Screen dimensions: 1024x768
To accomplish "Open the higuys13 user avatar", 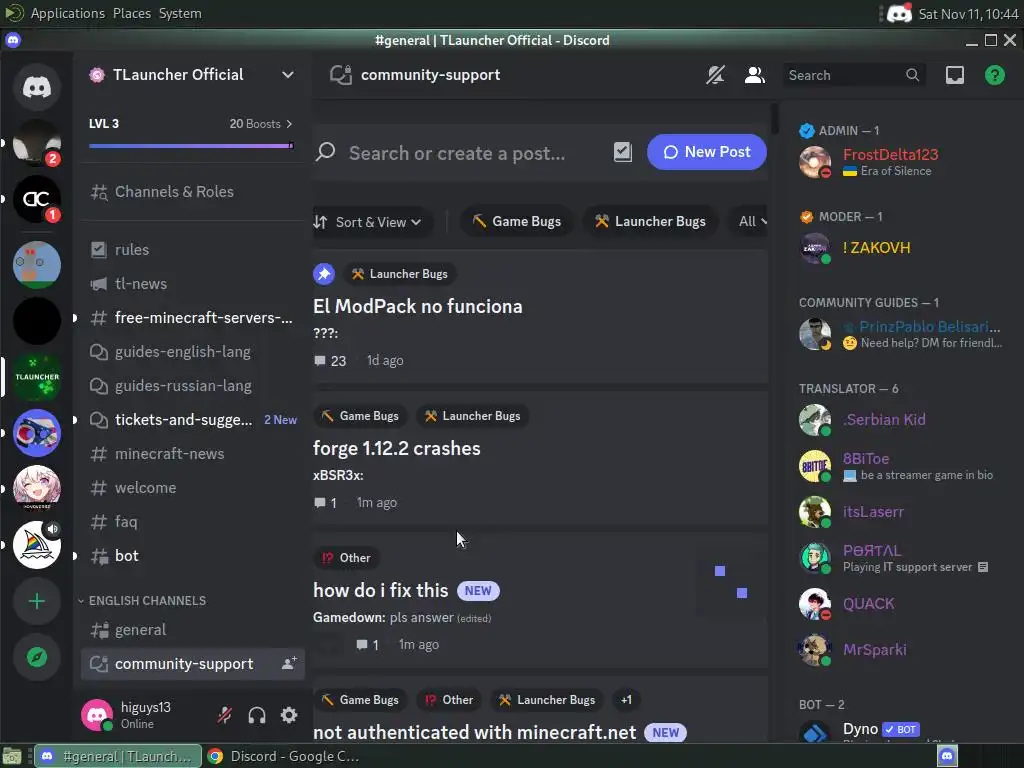I will (x=97, y=715).
